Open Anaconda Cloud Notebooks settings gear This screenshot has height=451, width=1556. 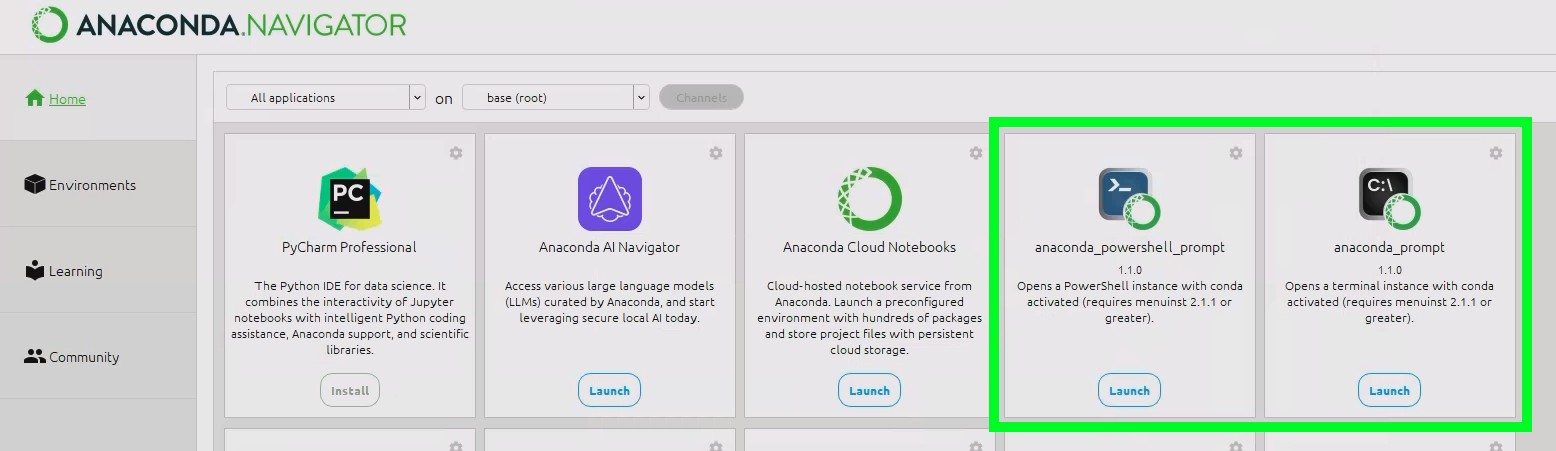pos(976,153)
